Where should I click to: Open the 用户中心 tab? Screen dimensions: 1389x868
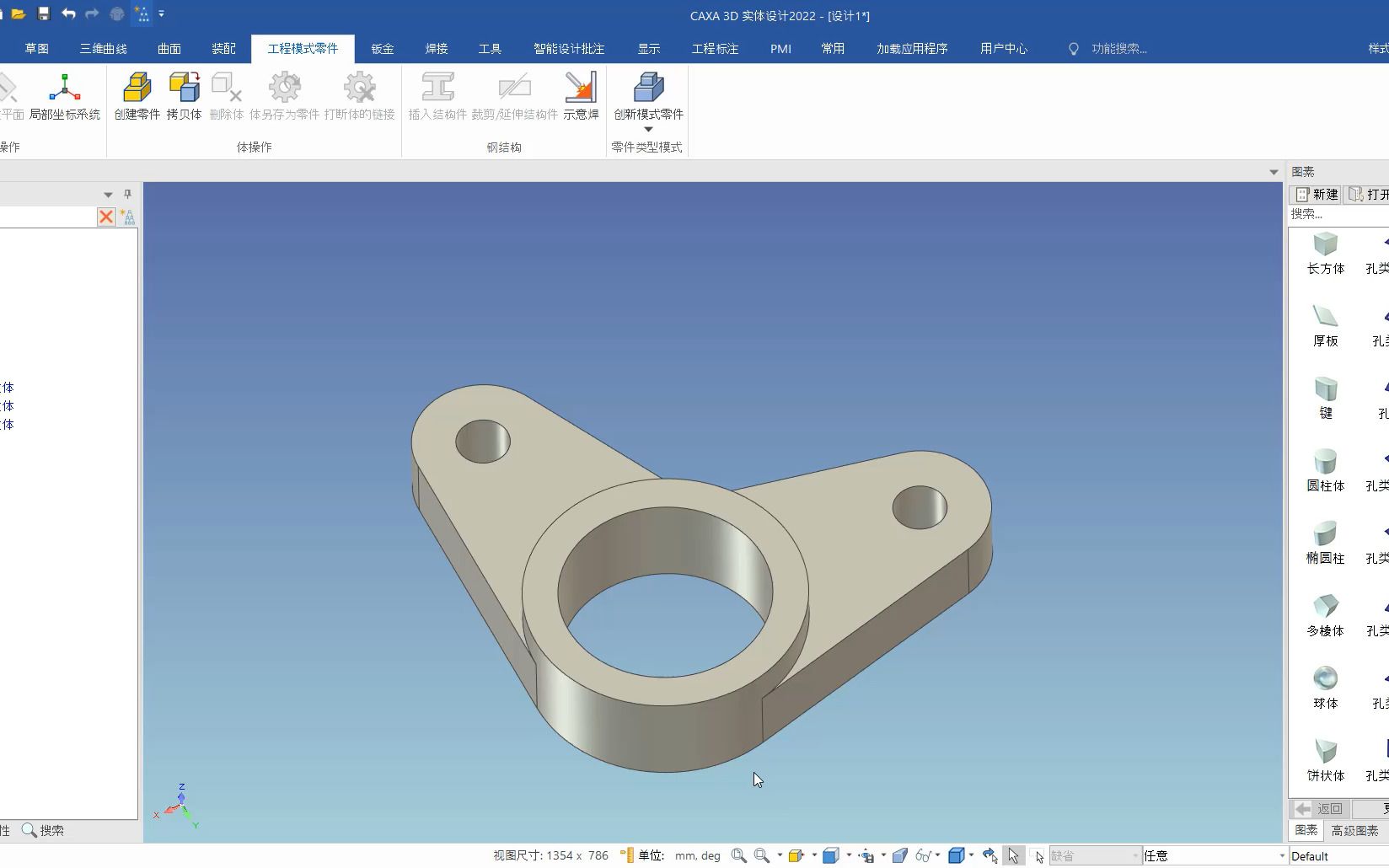(x=1004, y=49)
